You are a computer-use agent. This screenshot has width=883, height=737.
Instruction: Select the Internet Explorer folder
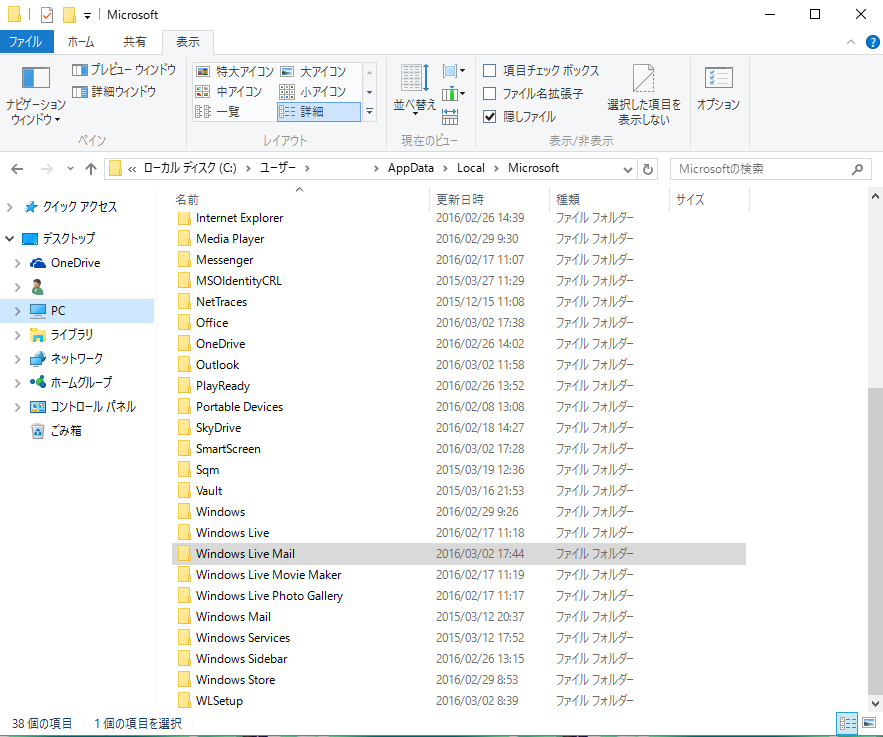[459, 218]
